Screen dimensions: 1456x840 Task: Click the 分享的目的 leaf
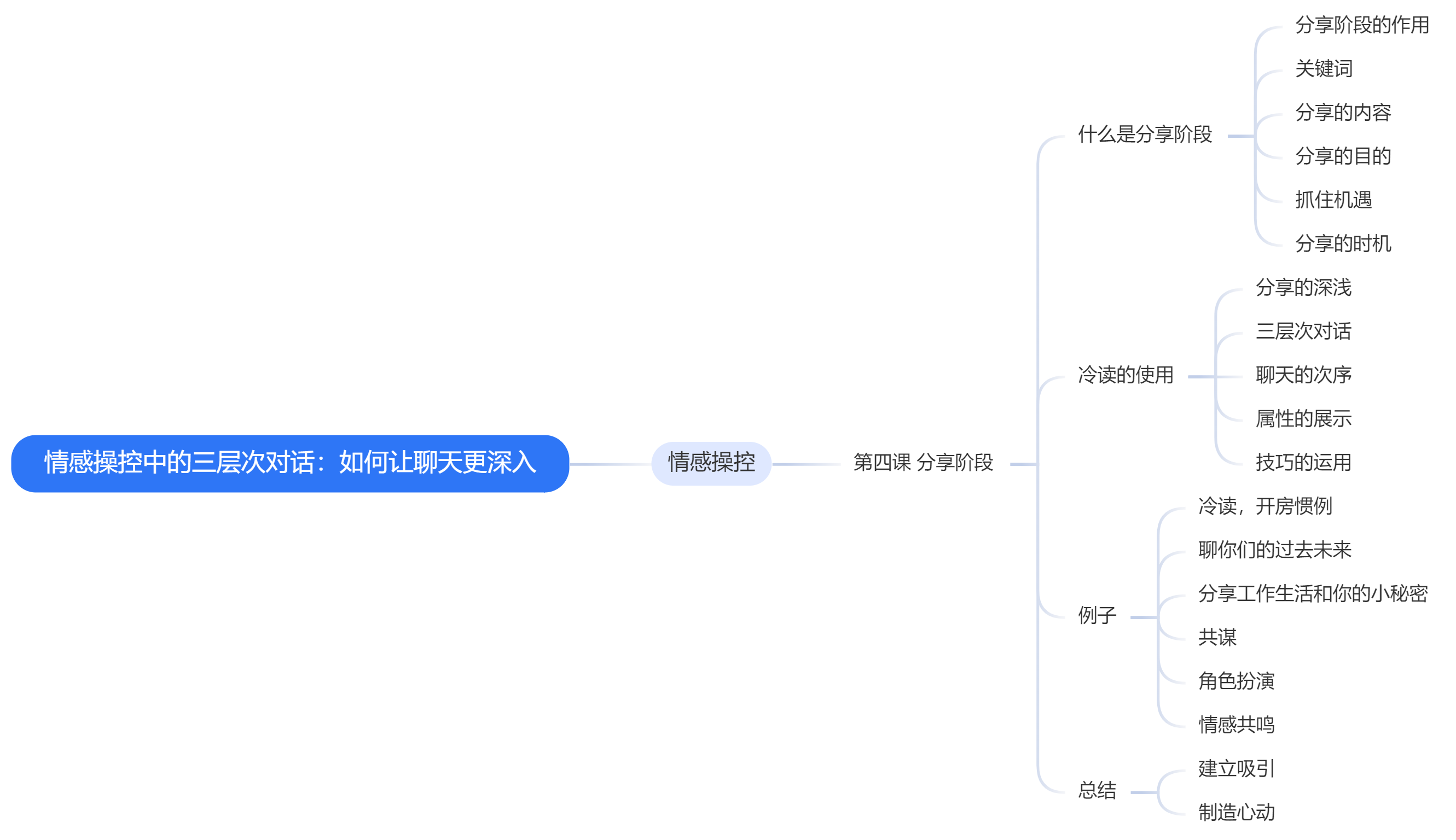tap(1343, 157)
